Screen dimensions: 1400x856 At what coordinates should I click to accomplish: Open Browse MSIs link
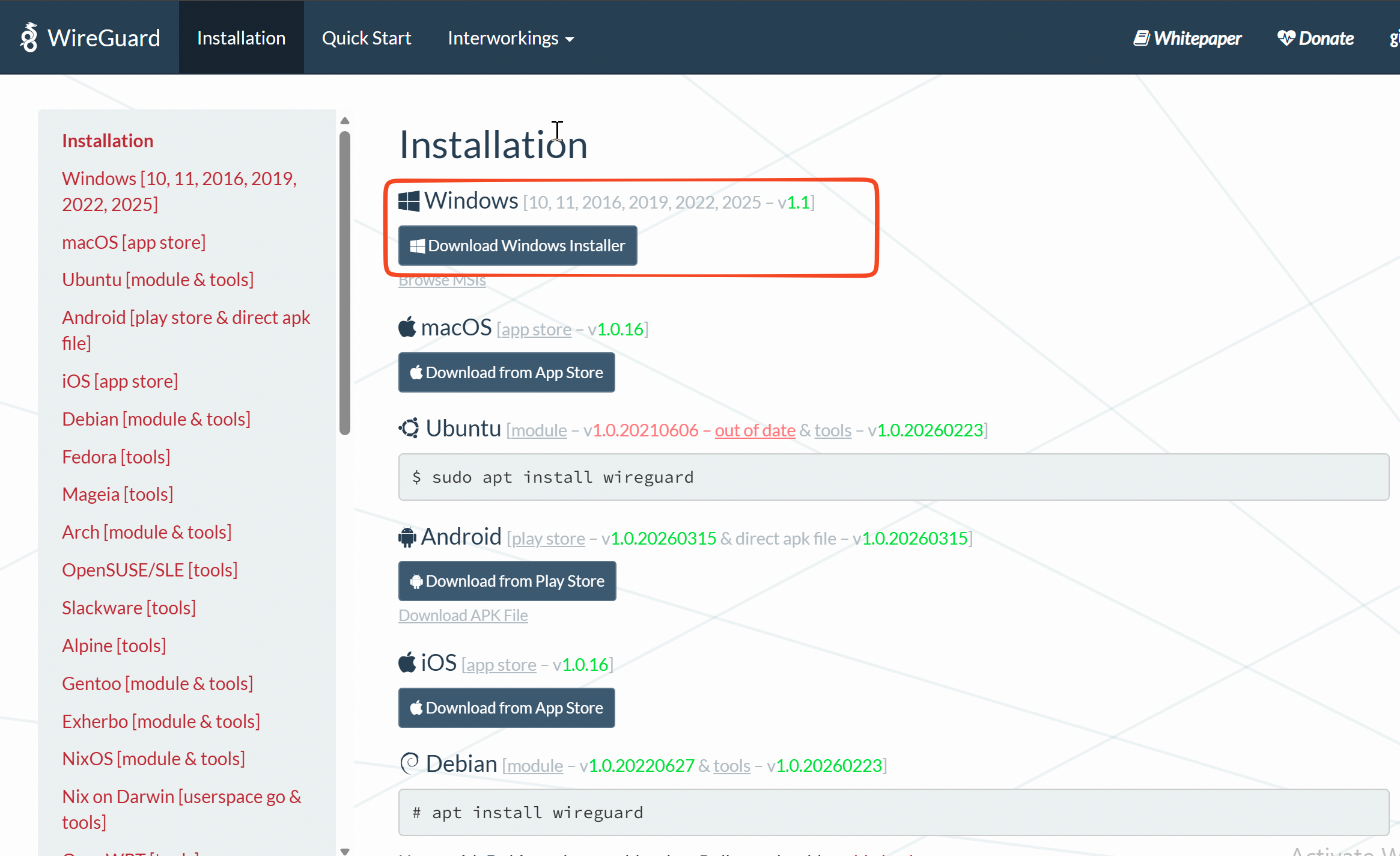click(442, 281)
